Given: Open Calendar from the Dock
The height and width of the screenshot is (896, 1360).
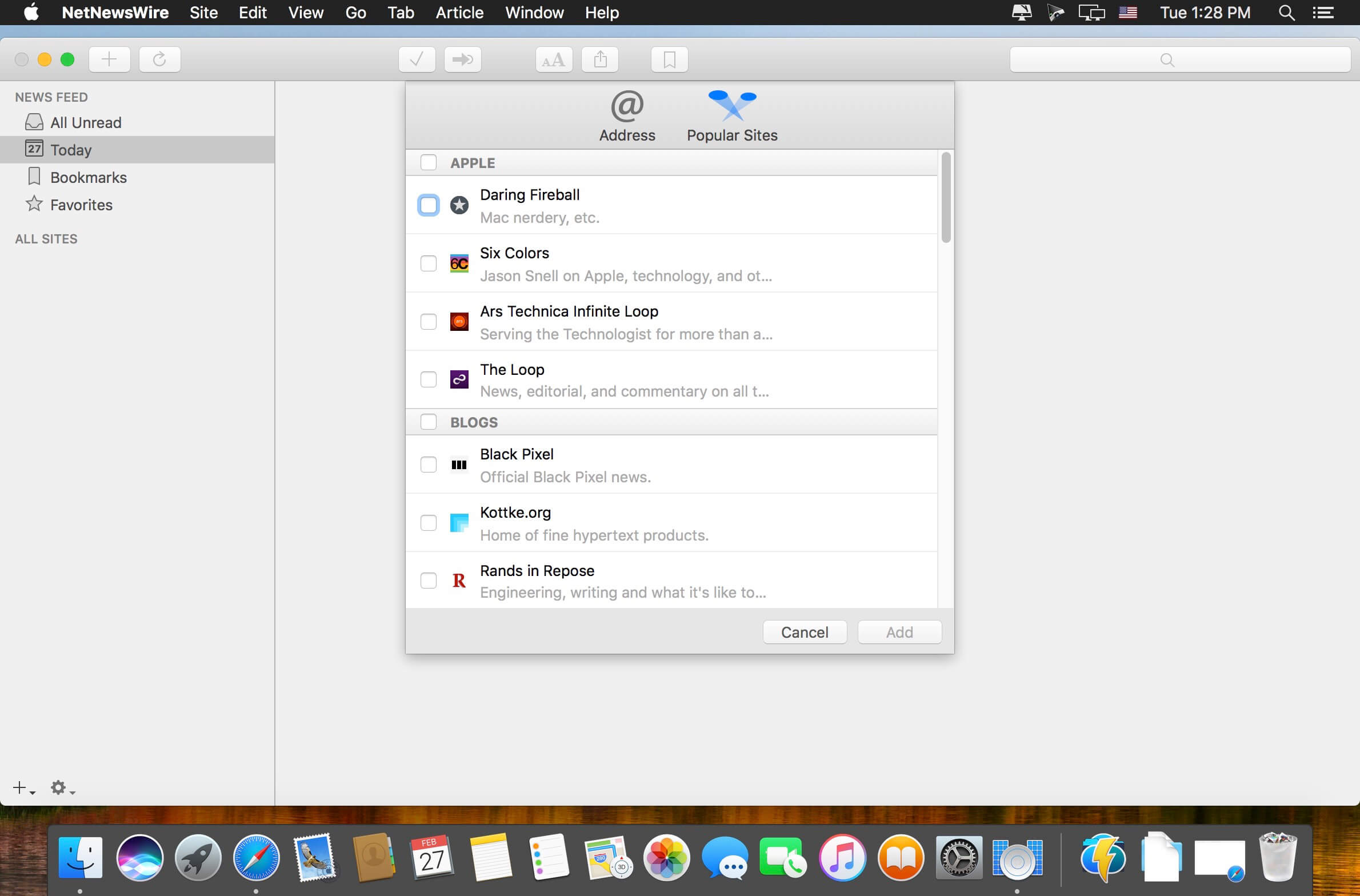Looking at the screenshot, I should [432, 857].
